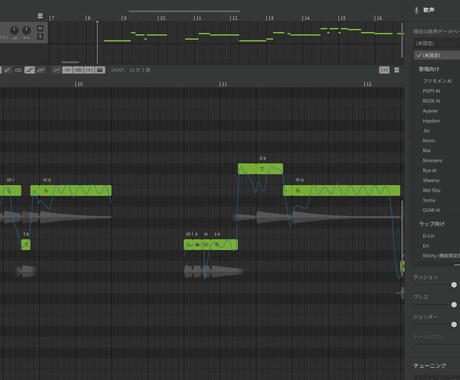The width and height of the screenshot is (460, 380).
Task: Click the ブレス slider handle
Action: [454, 305]
